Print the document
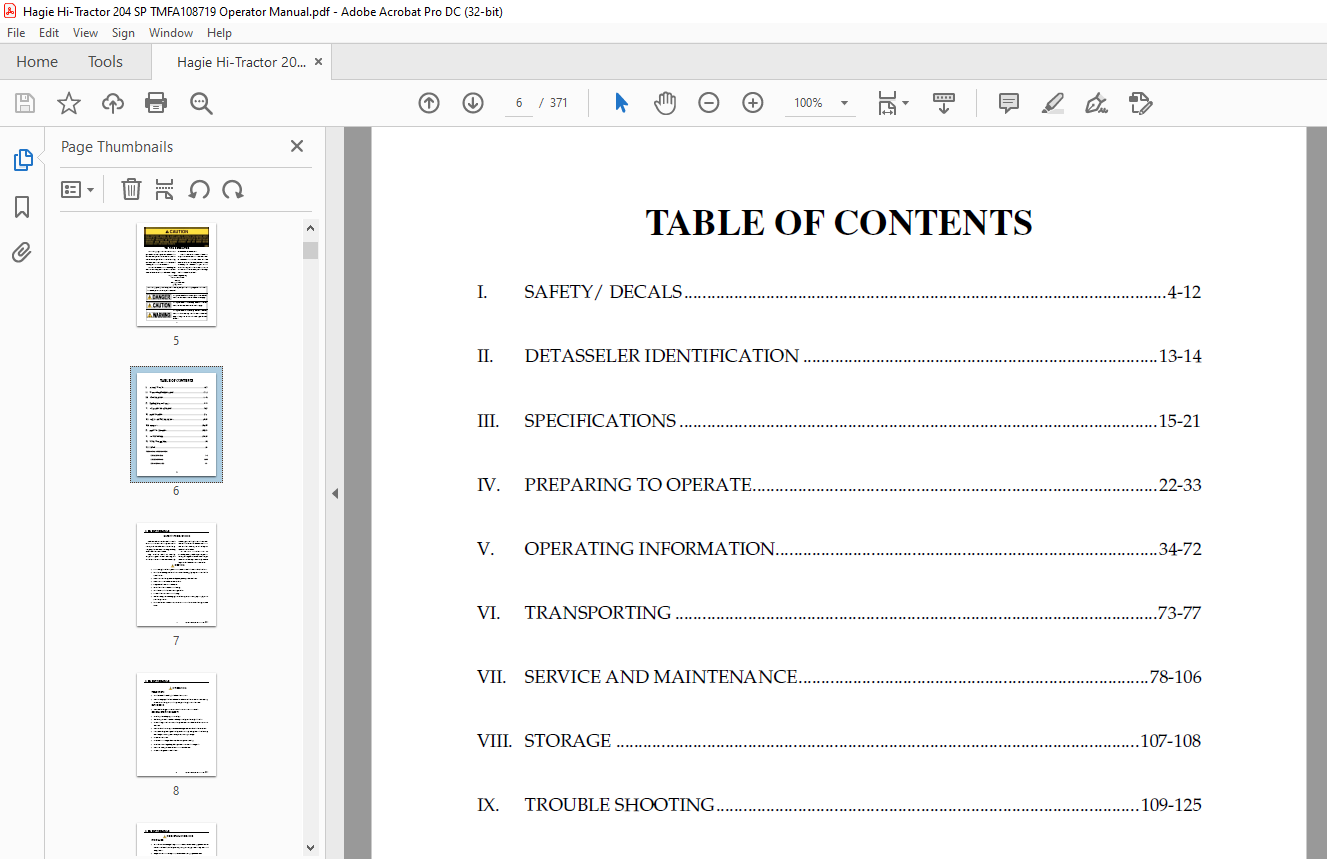 tap(156, 103)
